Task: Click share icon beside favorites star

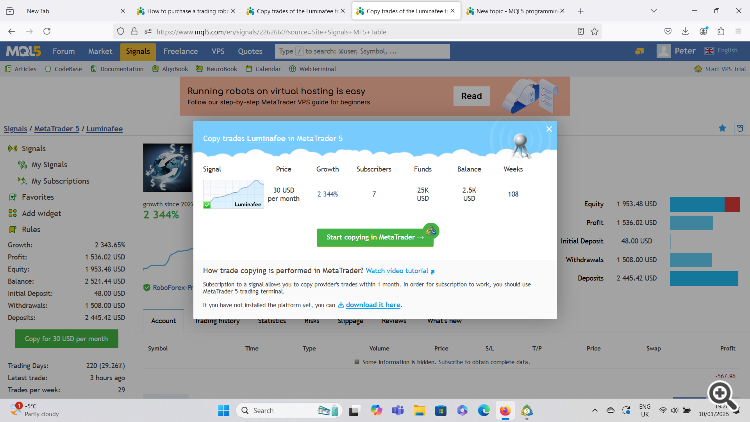Action: tap(740, 128)
